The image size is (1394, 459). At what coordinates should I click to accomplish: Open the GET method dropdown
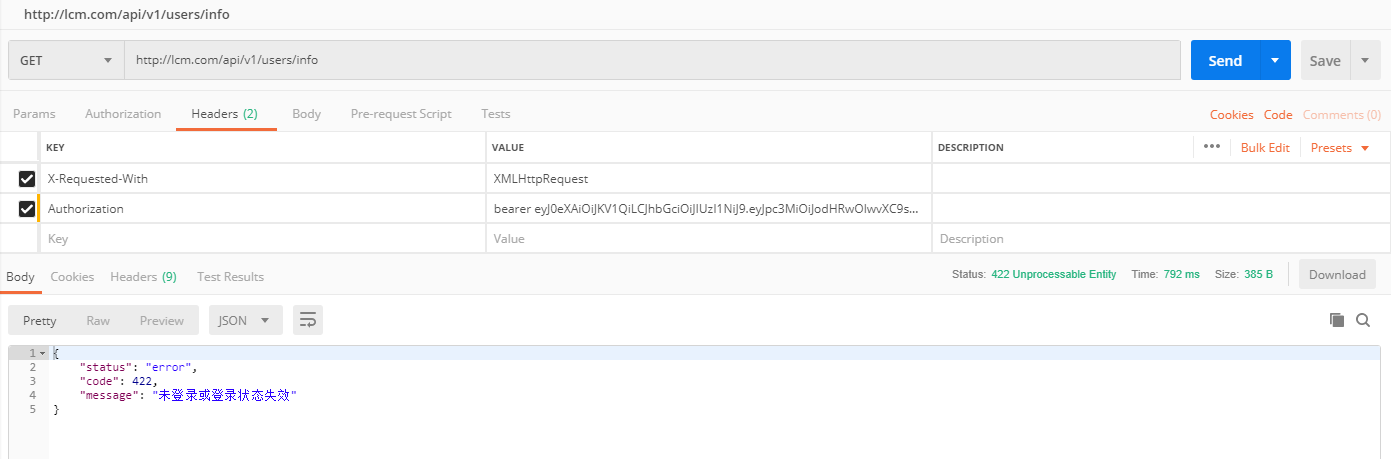pos(66,60)
